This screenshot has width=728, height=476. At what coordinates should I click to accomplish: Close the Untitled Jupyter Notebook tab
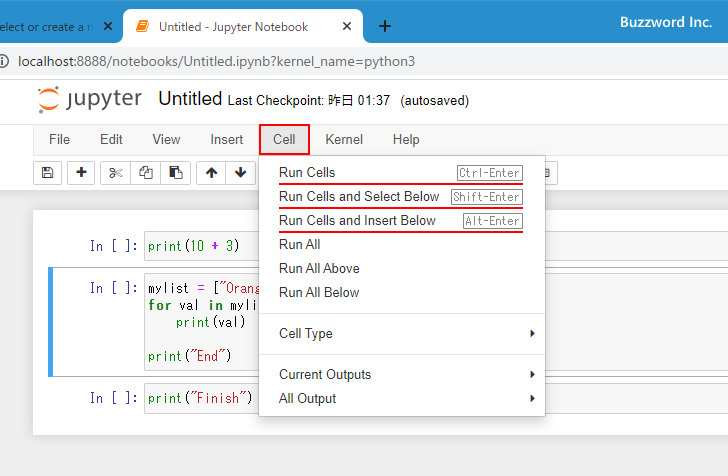tap(347, 26)
